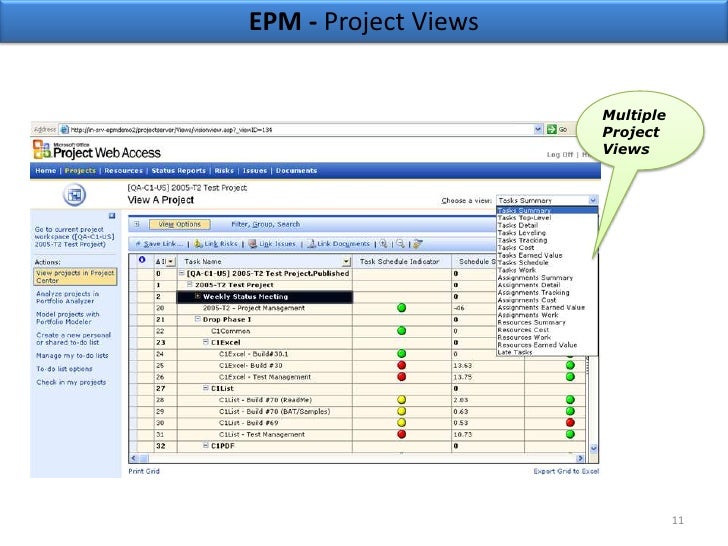Open the Choose a view dropdown
The width and height of the screenshot is (728, 546).
[593, 201]
